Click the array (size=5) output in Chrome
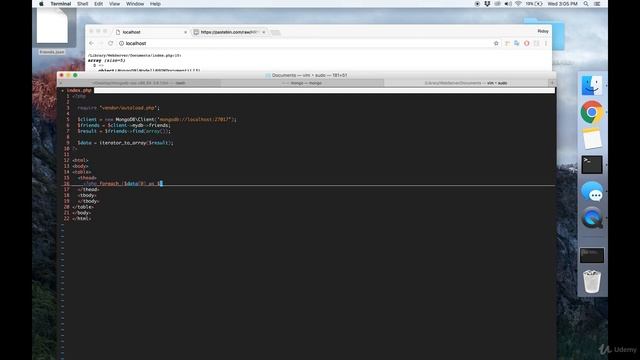The image size is (640, 360). [106, 60]
